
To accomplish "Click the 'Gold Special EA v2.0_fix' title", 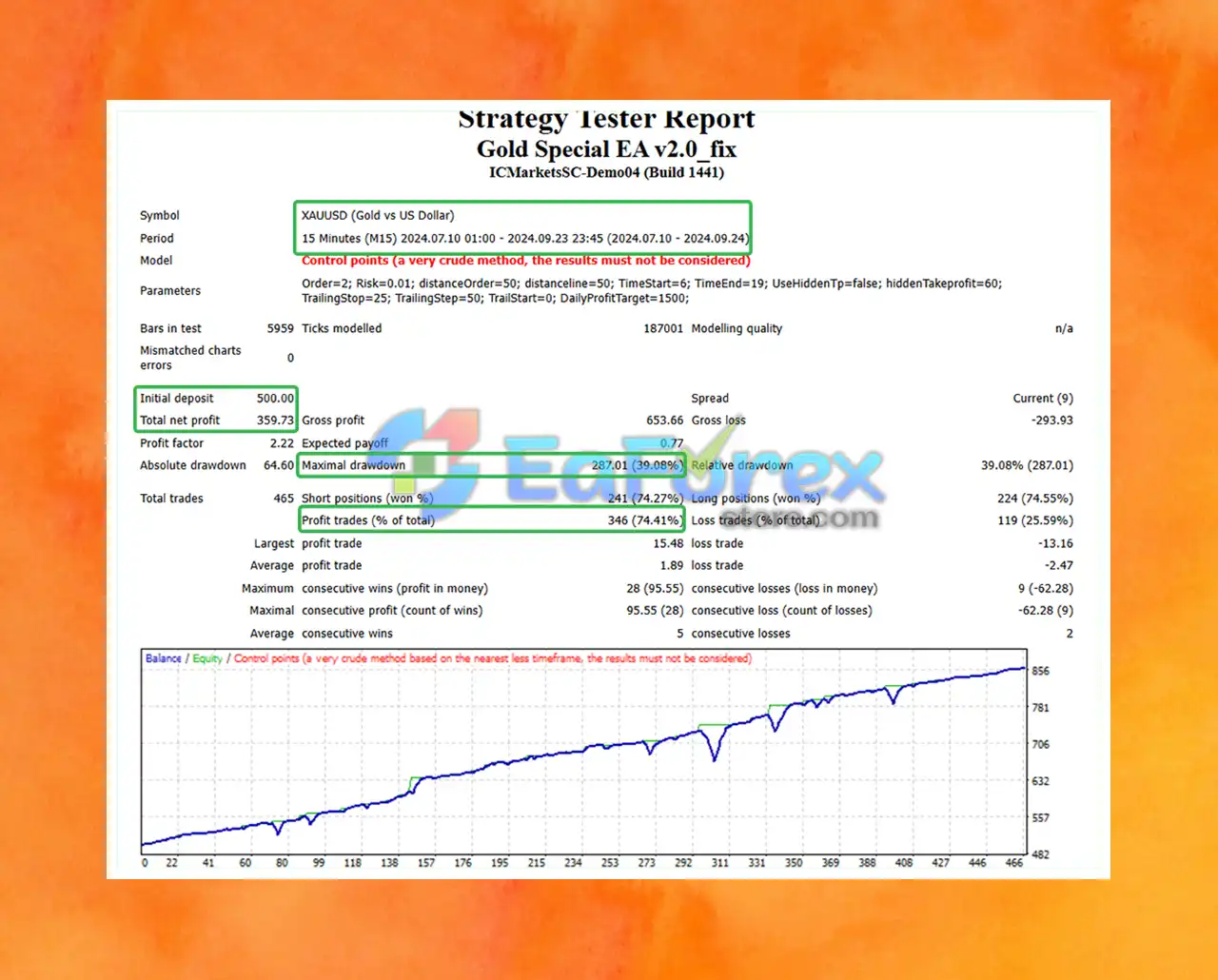I will [x=606, y=149].
